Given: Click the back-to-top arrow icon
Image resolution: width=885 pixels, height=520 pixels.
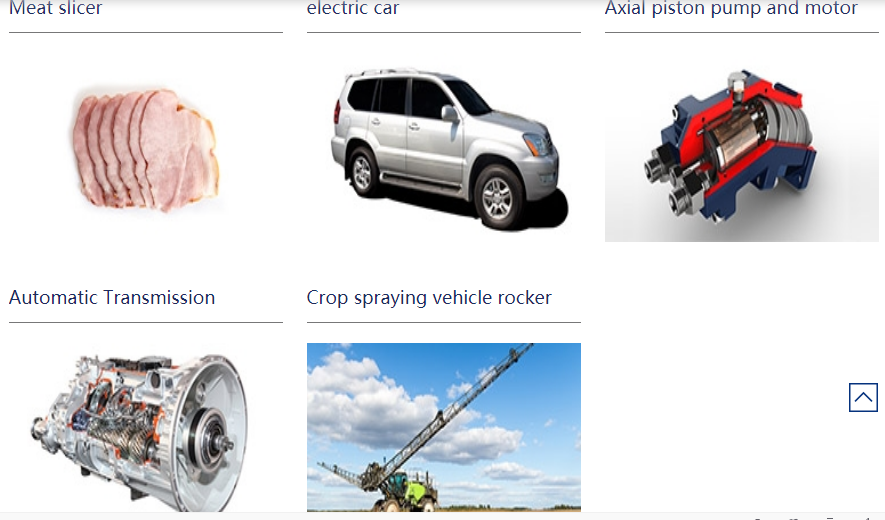Looking at the screenshot, I should (x=863, y=397).
